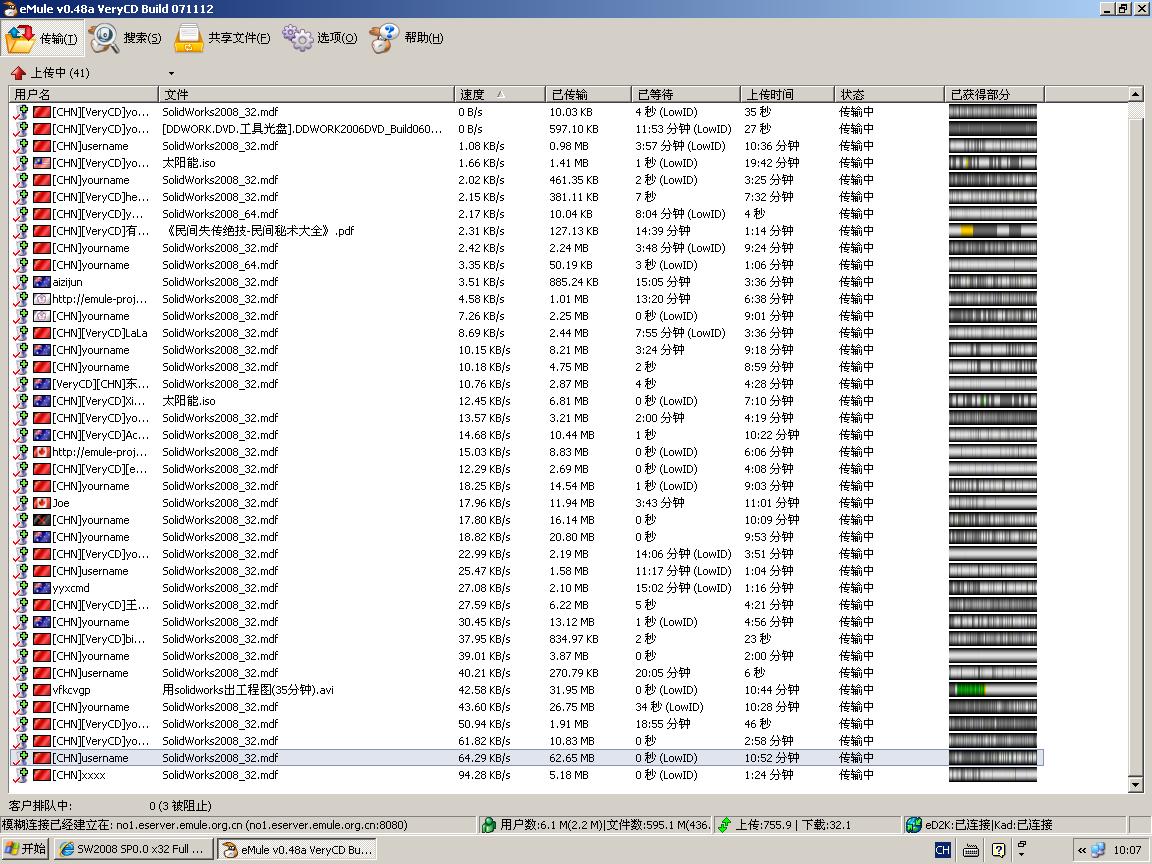Screen dimensions: 1152x864
Task: Click the up/down transfer arrows icon in status bar
Action: click(724, 825)
